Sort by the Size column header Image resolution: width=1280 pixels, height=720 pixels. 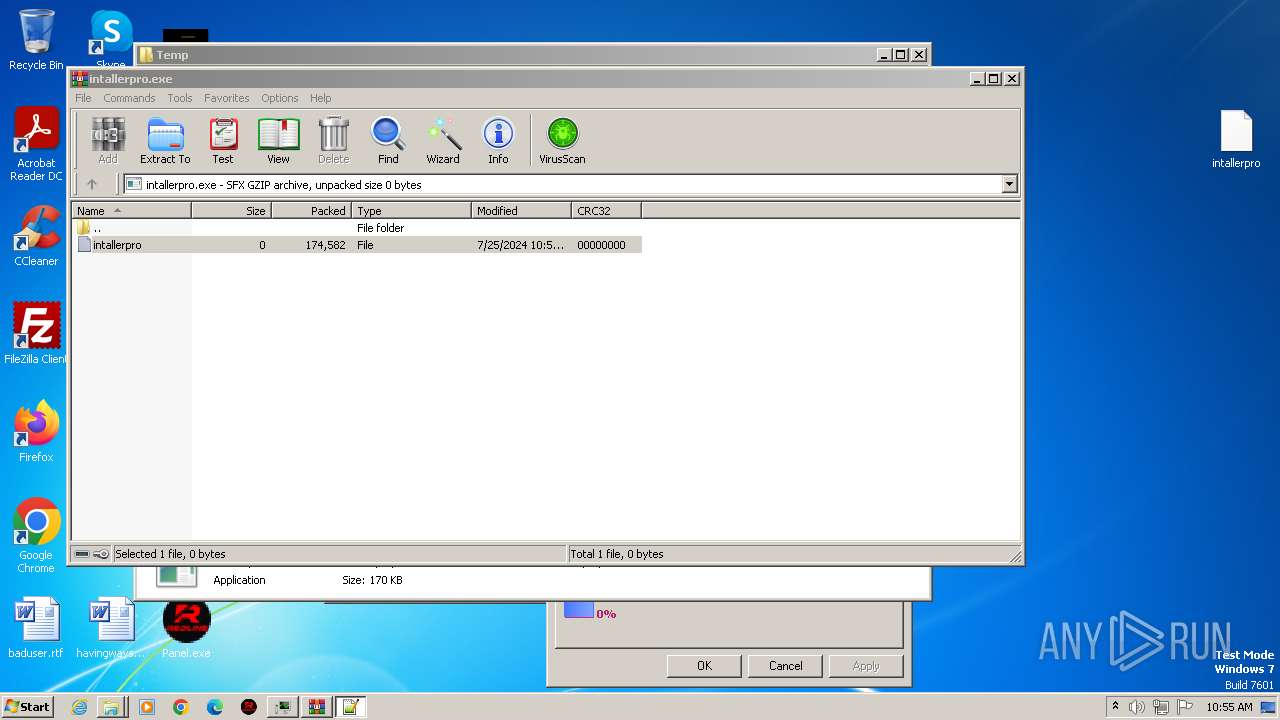click(232, 210)
